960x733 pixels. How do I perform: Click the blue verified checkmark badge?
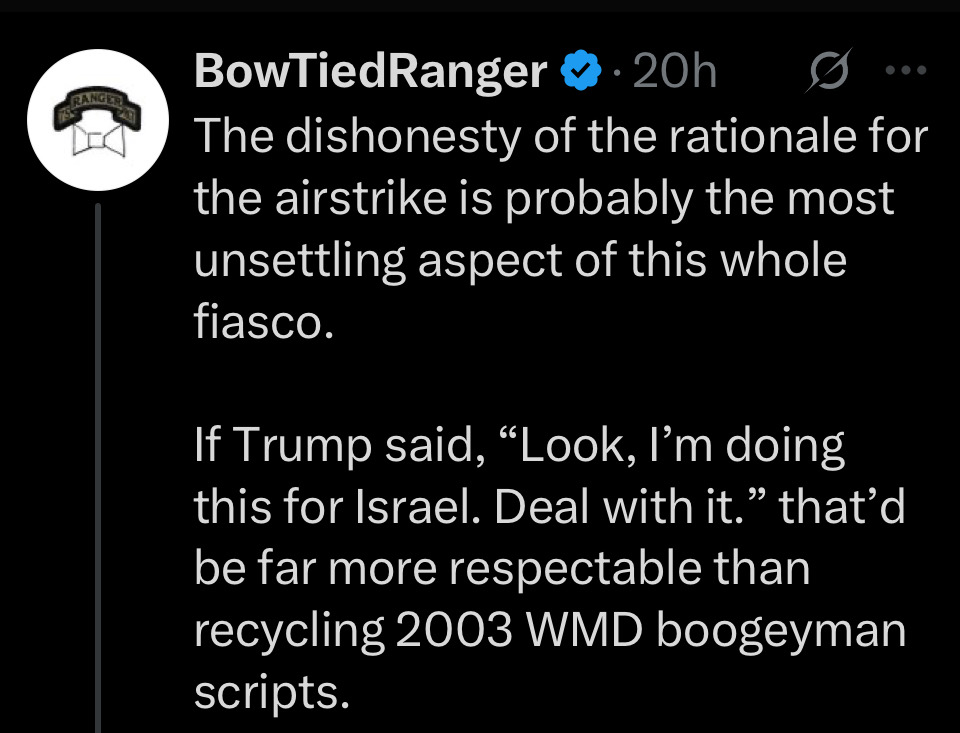point(580,70)
